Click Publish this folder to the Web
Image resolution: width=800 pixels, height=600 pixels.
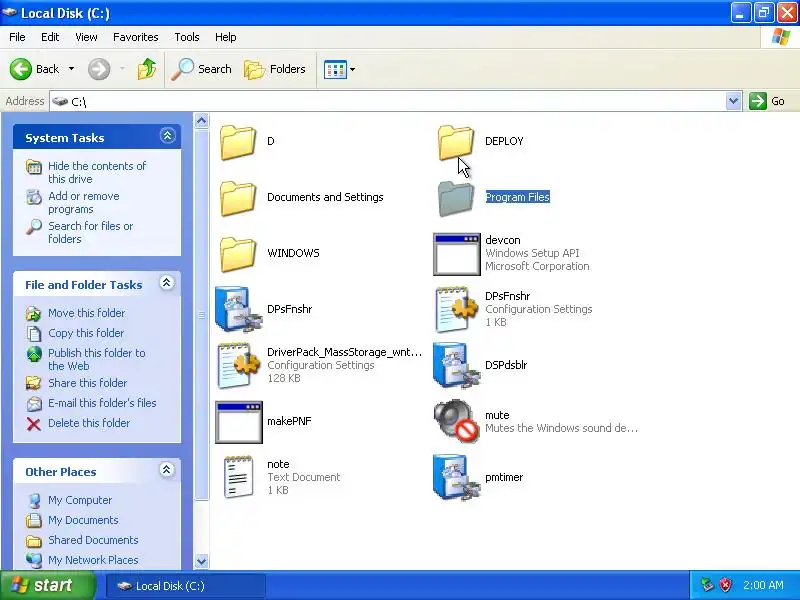[96, 359]
